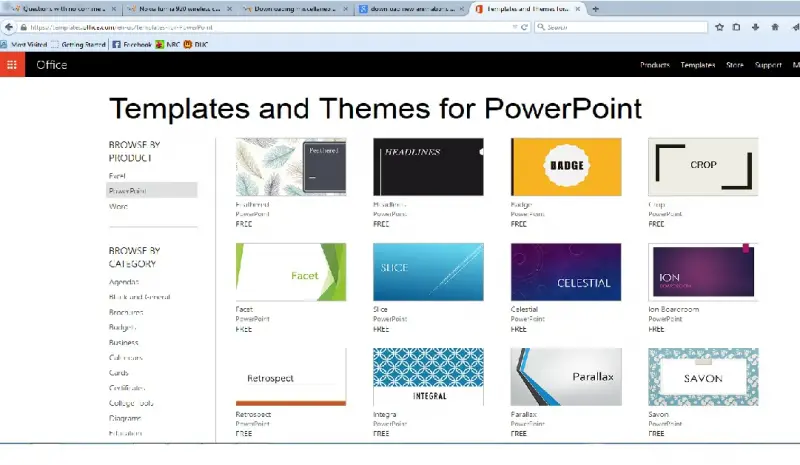
Task: Browse Excel templates in the sidebar
Action: [x=117, y=176]
